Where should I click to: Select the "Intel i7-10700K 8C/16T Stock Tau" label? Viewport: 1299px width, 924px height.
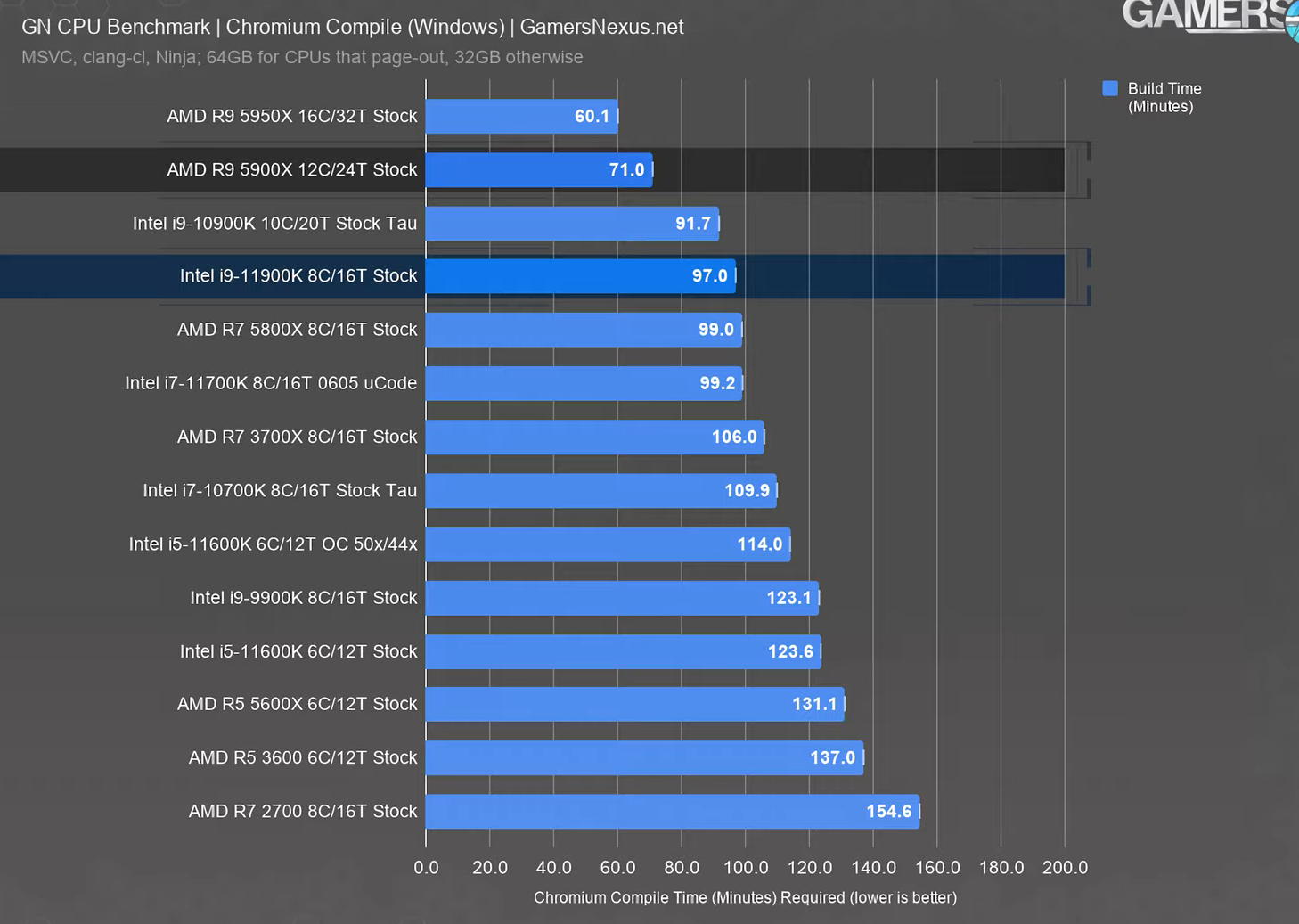pyautogui.click(x=280, y=490)
